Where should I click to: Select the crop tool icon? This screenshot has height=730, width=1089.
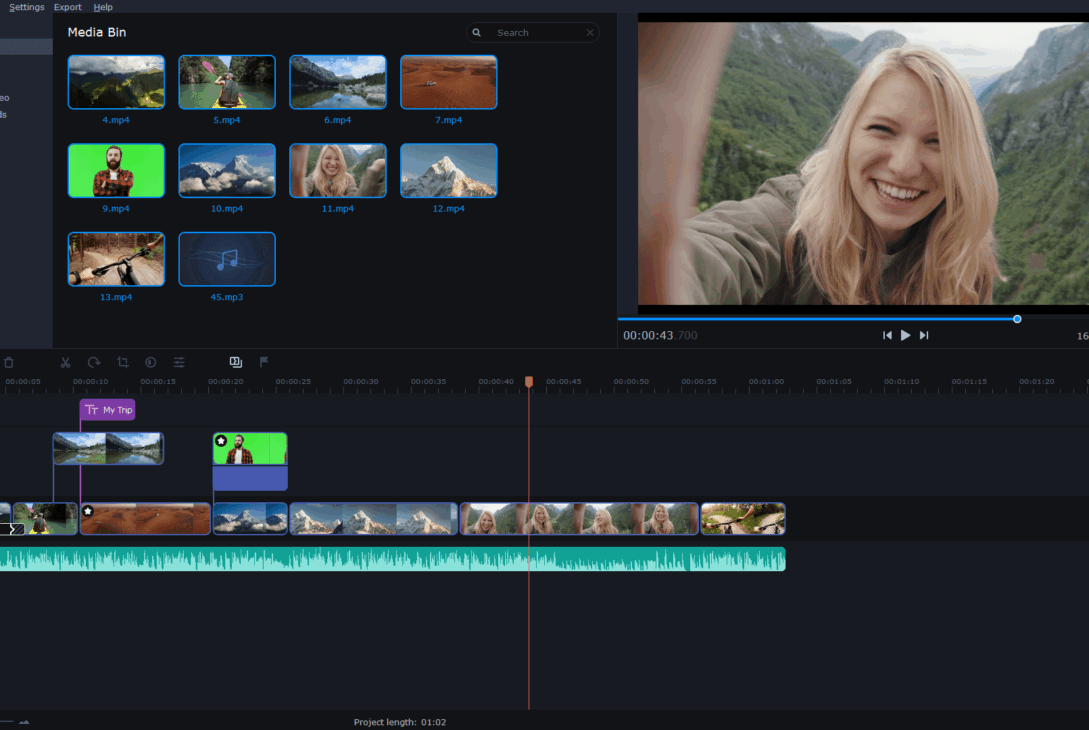(123, 363)
